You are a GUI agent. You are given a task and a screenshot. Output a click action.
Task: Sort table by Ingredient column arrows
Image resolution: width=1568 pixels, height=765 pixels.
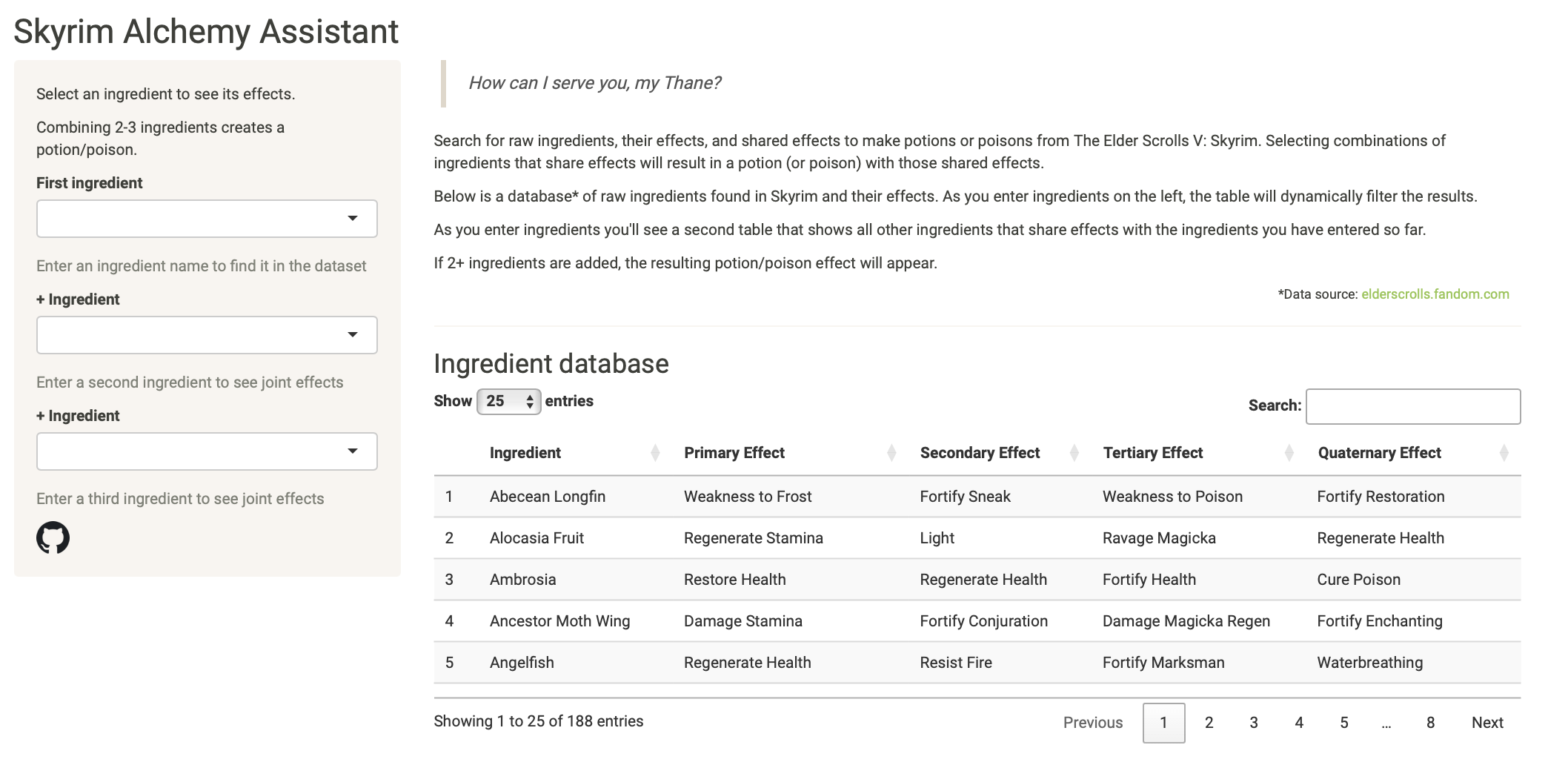click(x=655, y=453)
